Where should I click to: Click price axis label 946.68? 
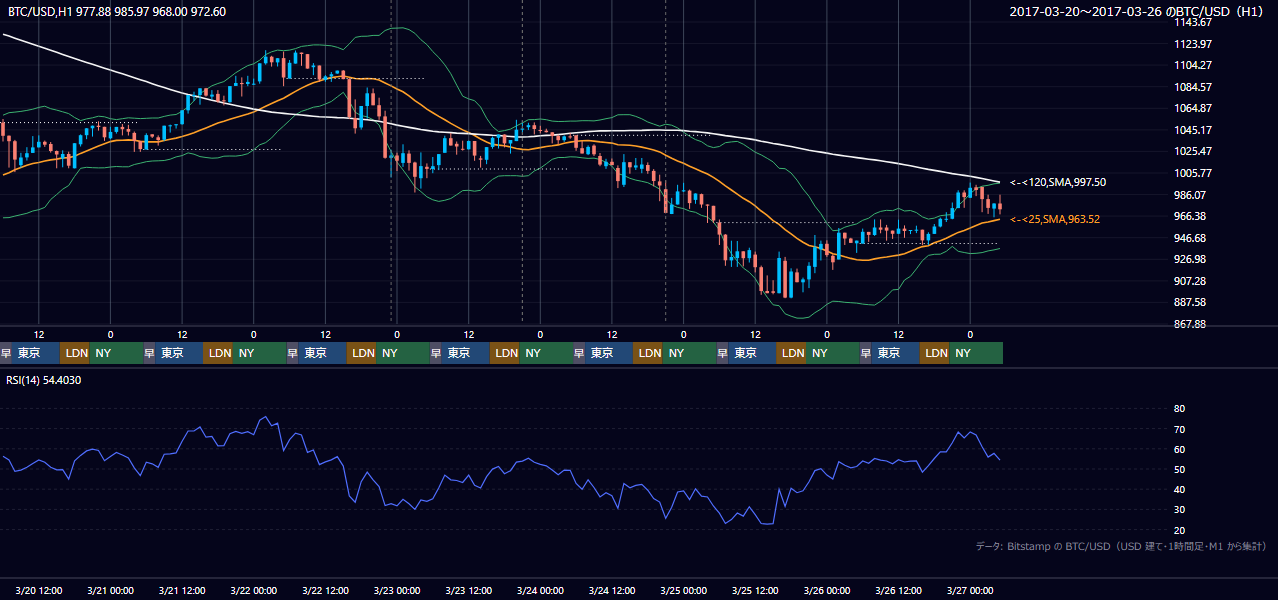[x=1190, y=238]
